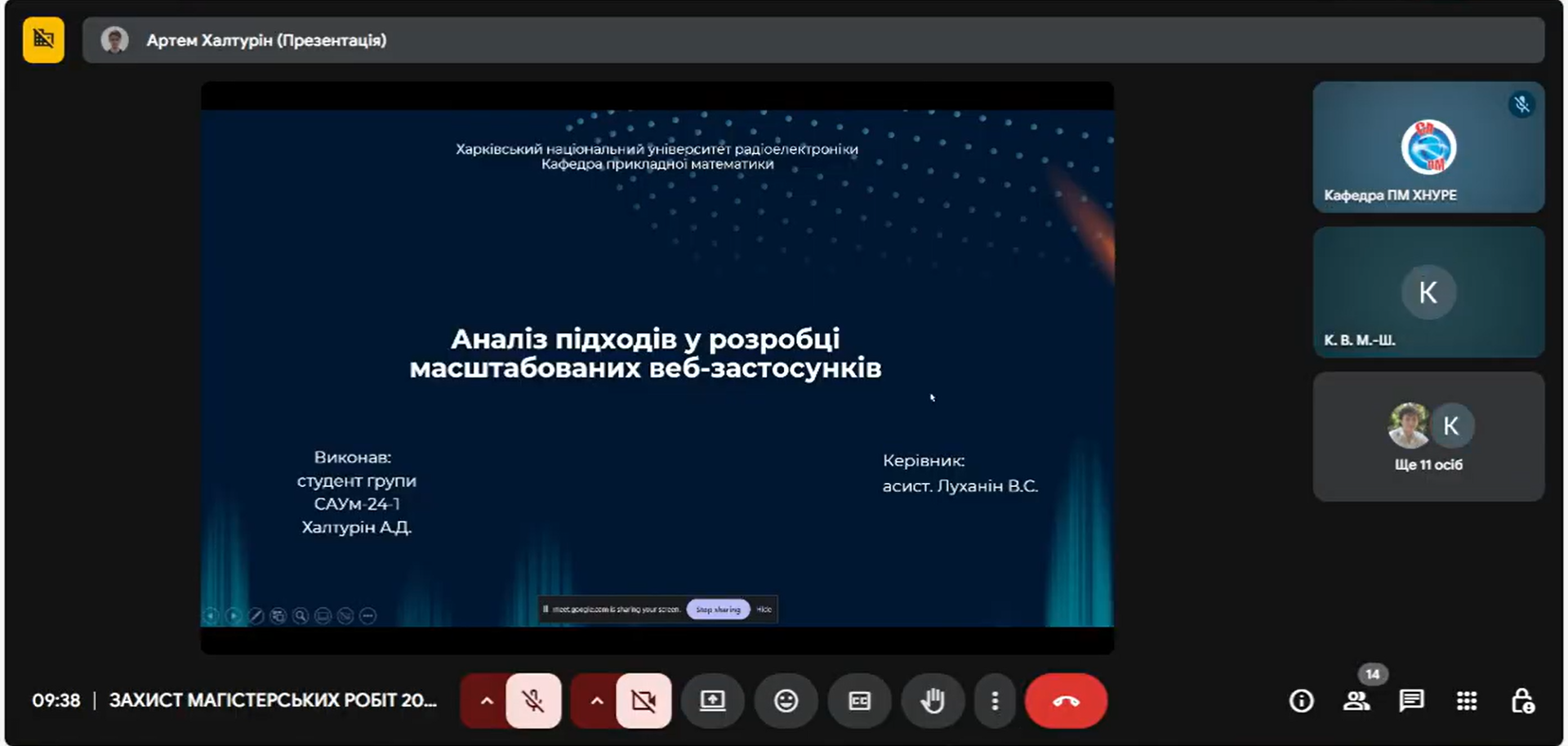Screen dimensions: 1568x746
Task: Open the 'Ще 11 осіб' participants tile
Action: click(1428, 437)
